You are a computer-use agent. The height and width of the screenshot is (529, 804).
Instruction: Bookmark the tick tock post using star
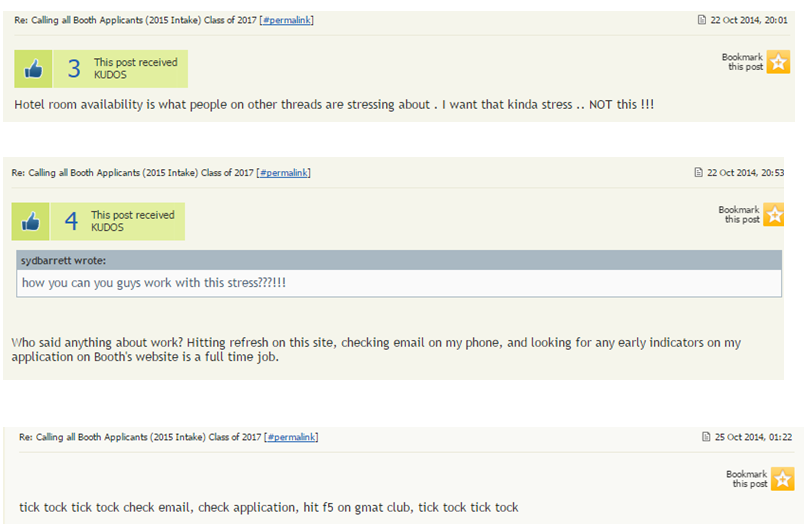[783, 479]
